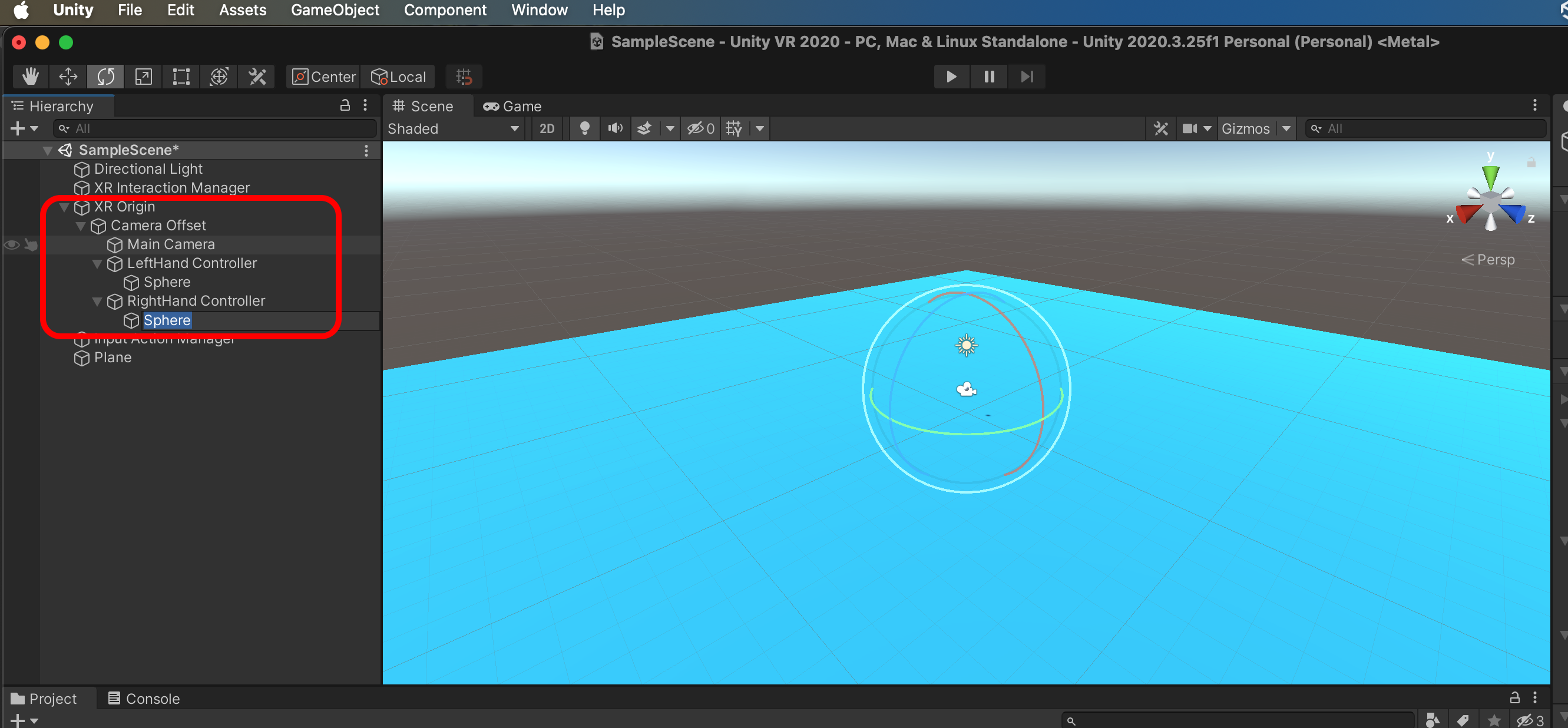Collapse LeftHand Controller node
This screenshot has width=1568, height=728.
click(x=97, y=263)
